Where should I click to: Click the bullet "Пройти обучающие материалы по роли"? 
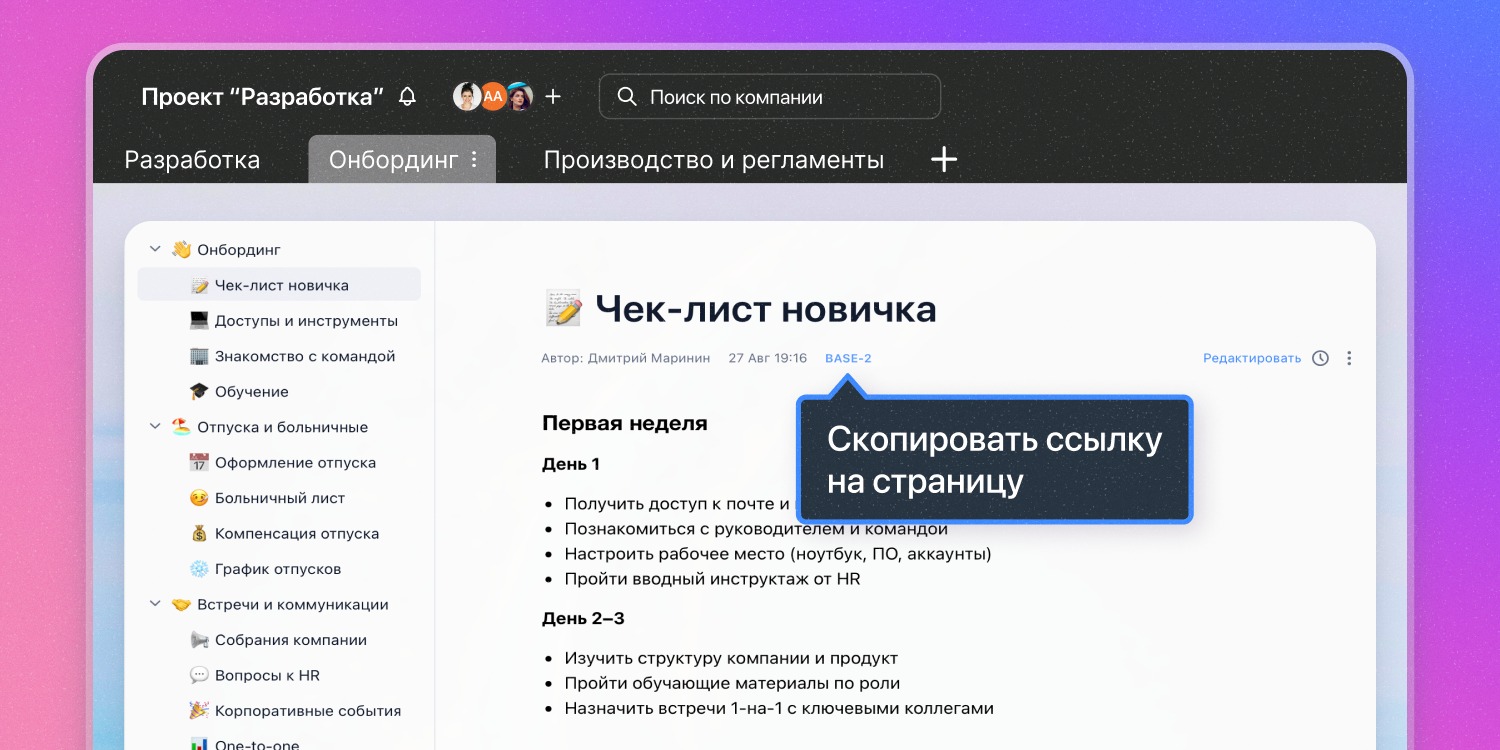coord(732,683)
